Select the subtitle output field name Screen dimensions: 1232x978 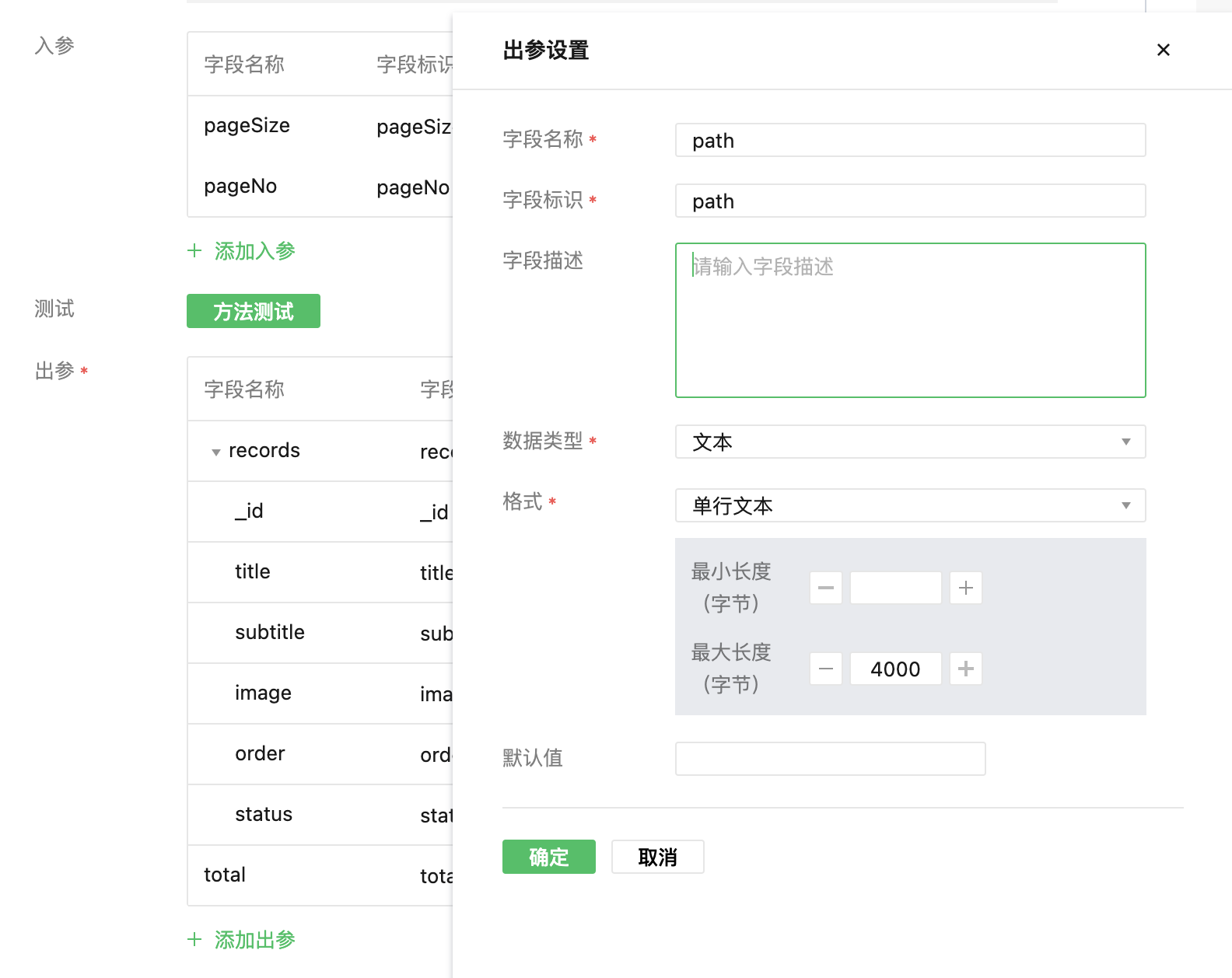270,633
